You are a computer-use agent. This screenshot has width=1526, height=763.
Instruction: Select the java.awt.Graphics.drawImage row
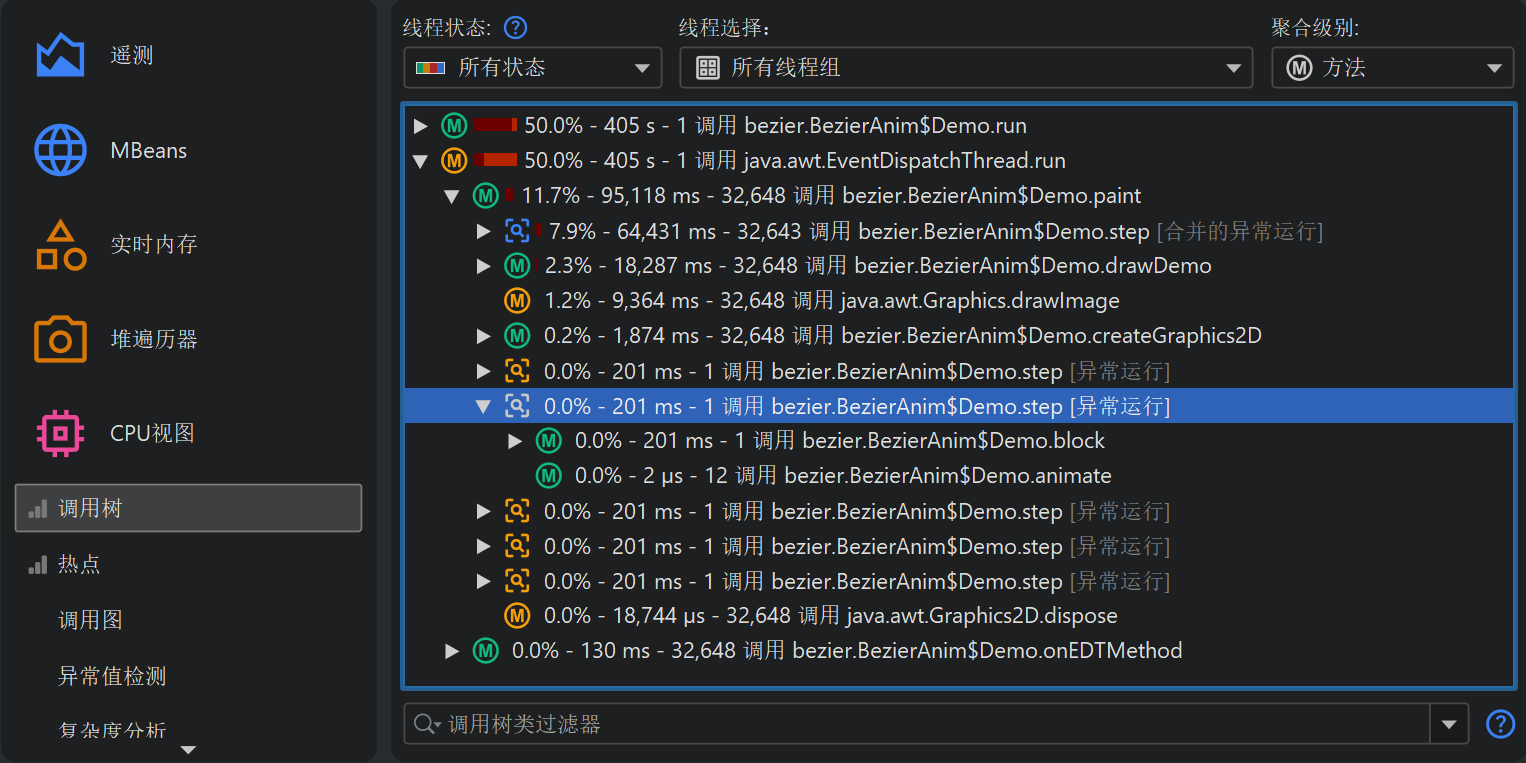(x=830, y=301)
